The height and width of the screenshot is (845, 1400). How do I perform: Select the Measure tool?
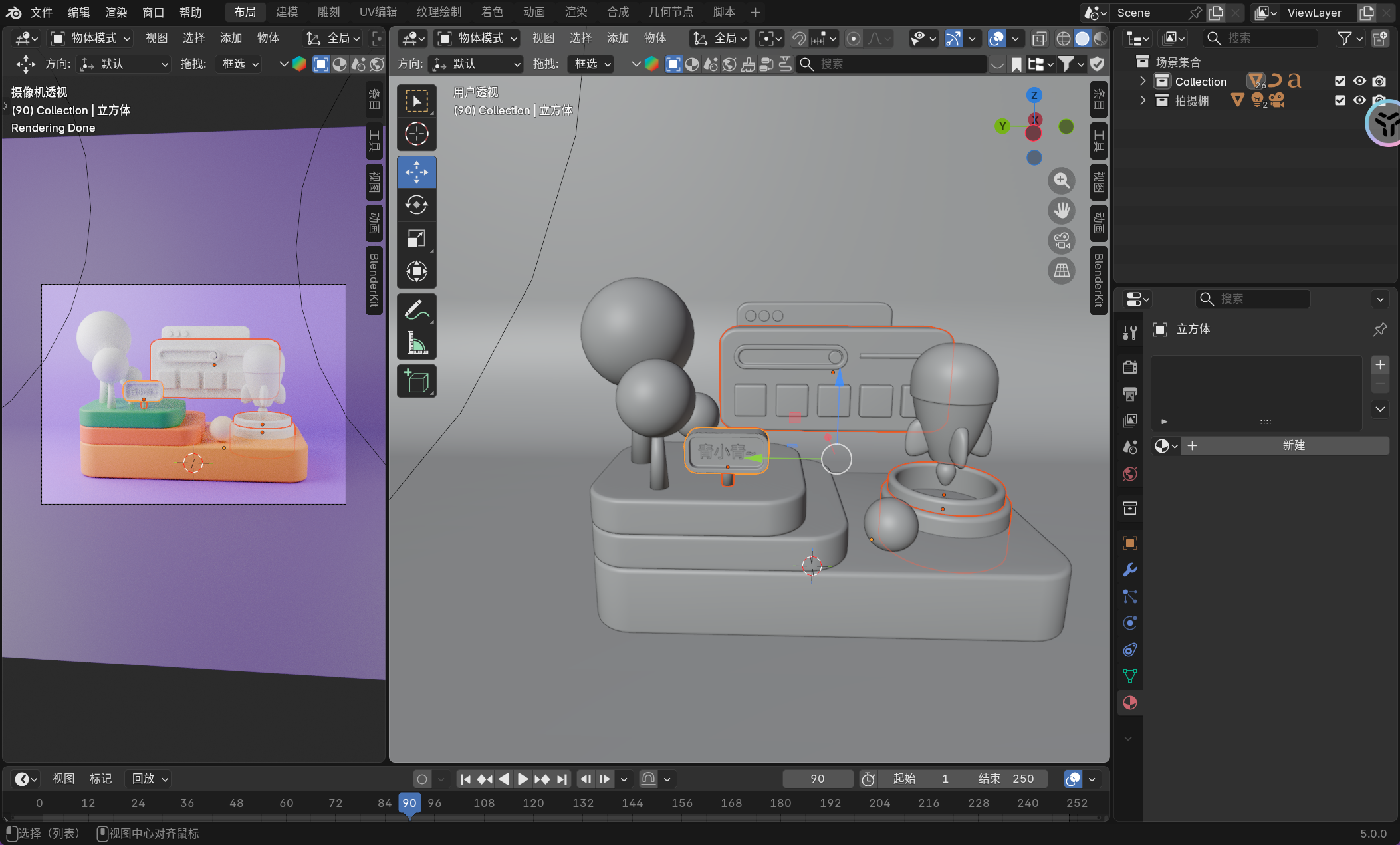pyautogui.click(x=417, y=344)
